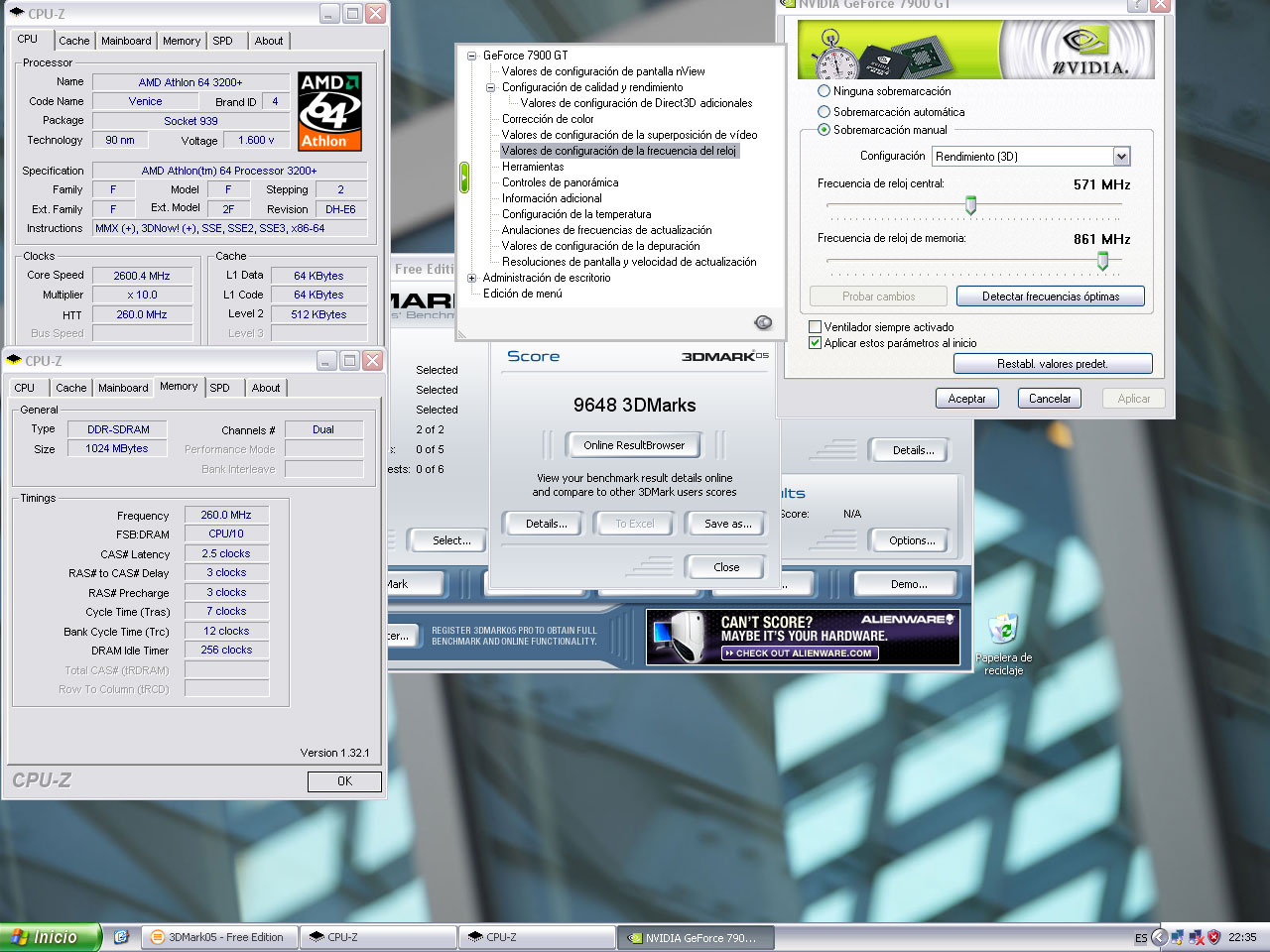Image resolution: width=1270 pixels, height=952 pixels.
Task: Click the Internet Explorer quick launch icon
Action: click(121, 937)
